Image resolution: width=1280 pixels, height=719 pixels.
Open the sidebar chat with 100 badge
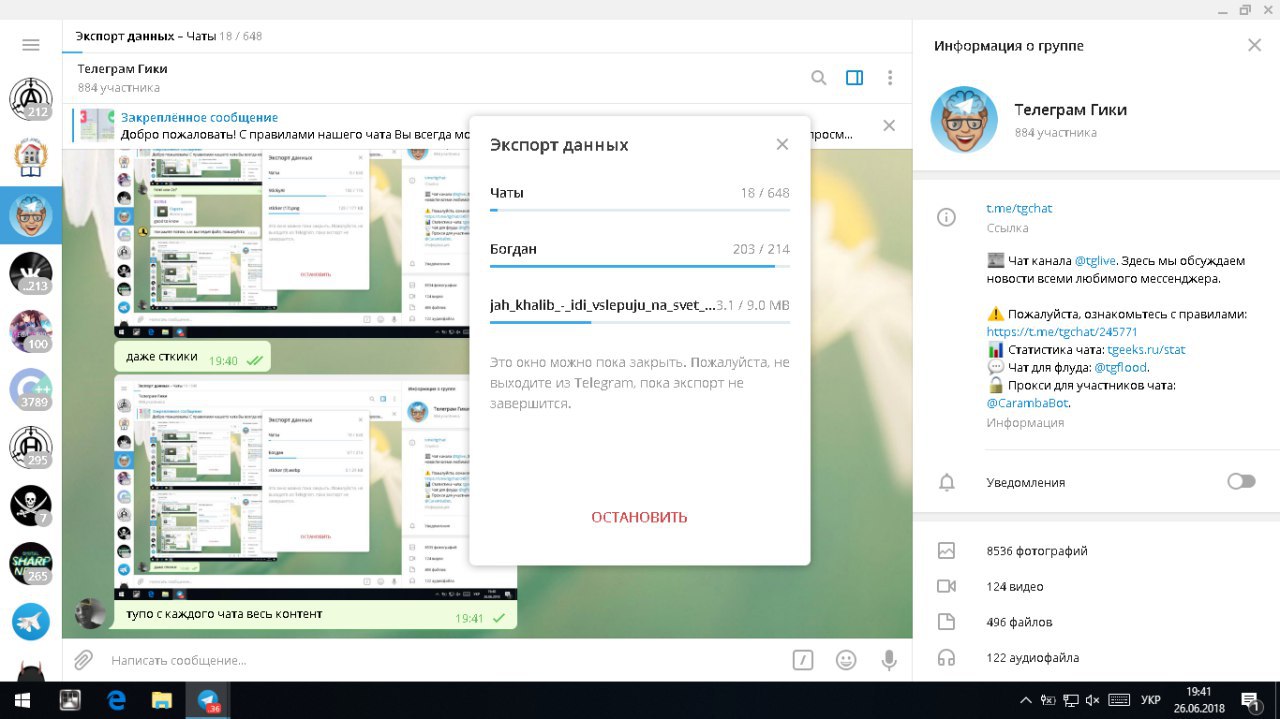30,331
